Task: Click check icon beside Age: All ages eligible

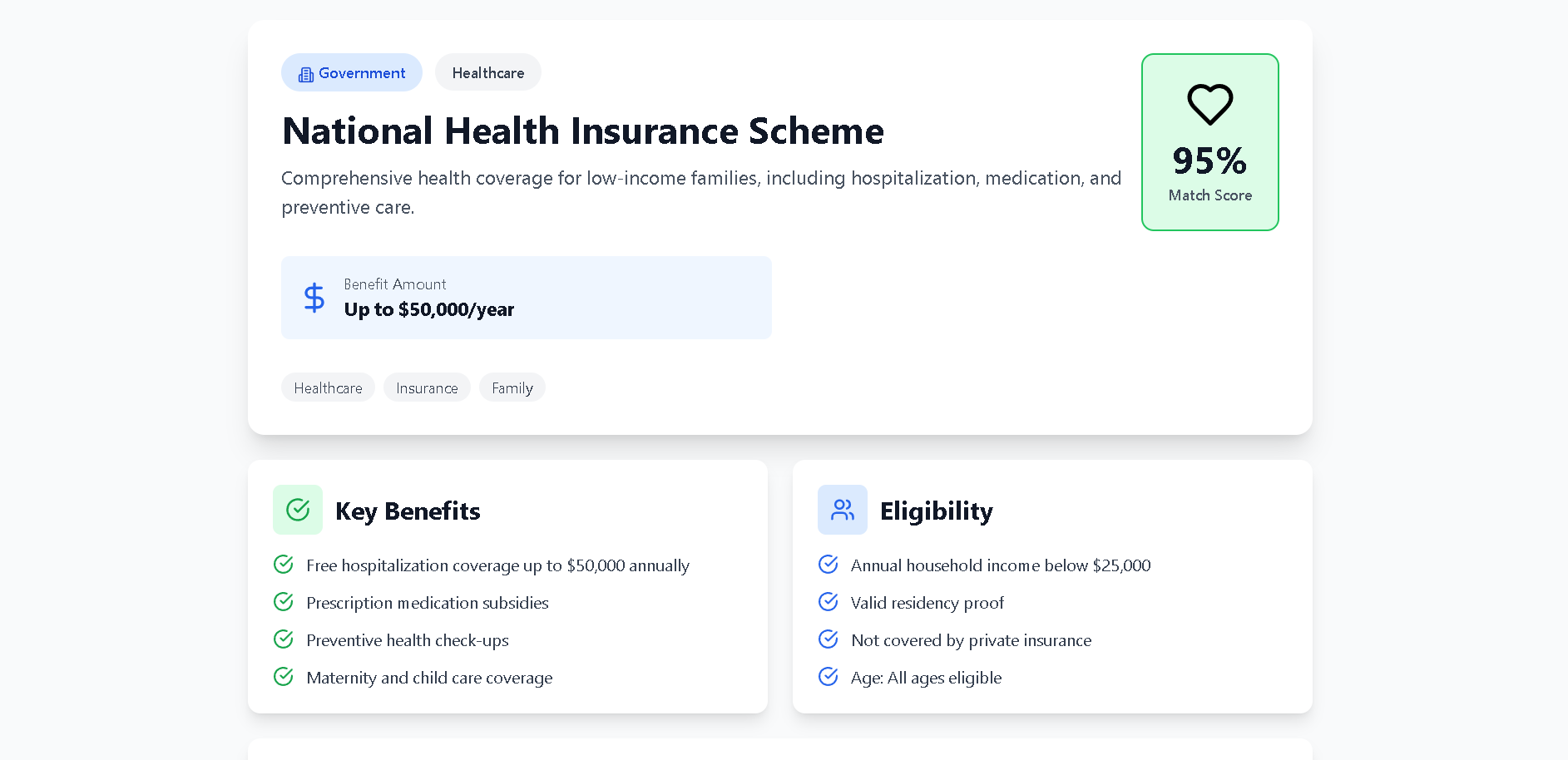Action: (x=829, y=677)
